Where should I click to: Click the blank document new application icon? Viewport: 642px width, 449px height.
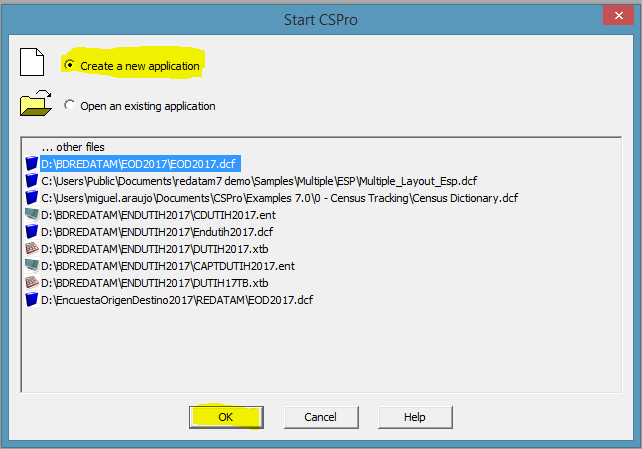[x=32, y=62]
